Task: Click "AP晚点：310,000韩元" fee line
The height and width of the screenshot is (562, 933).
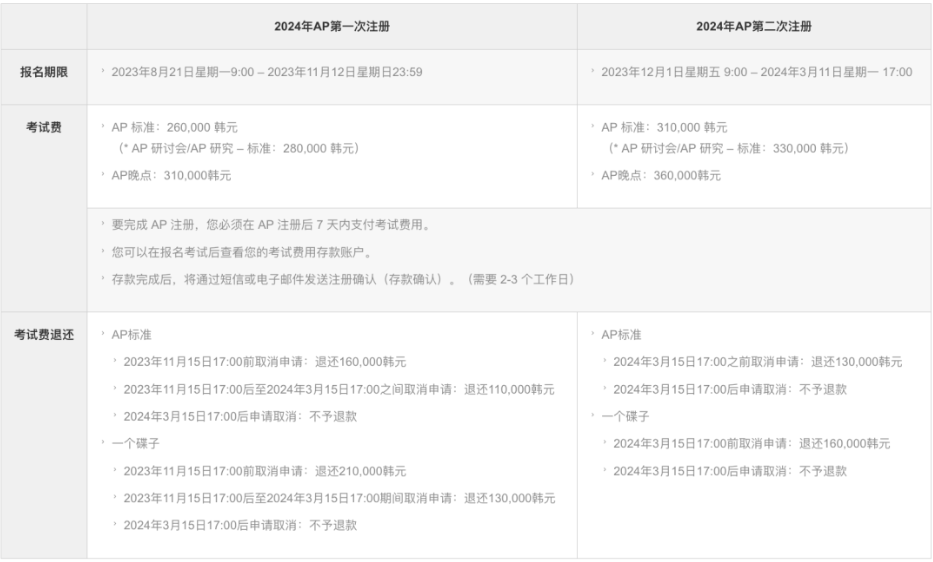Action: coord(171,175)
